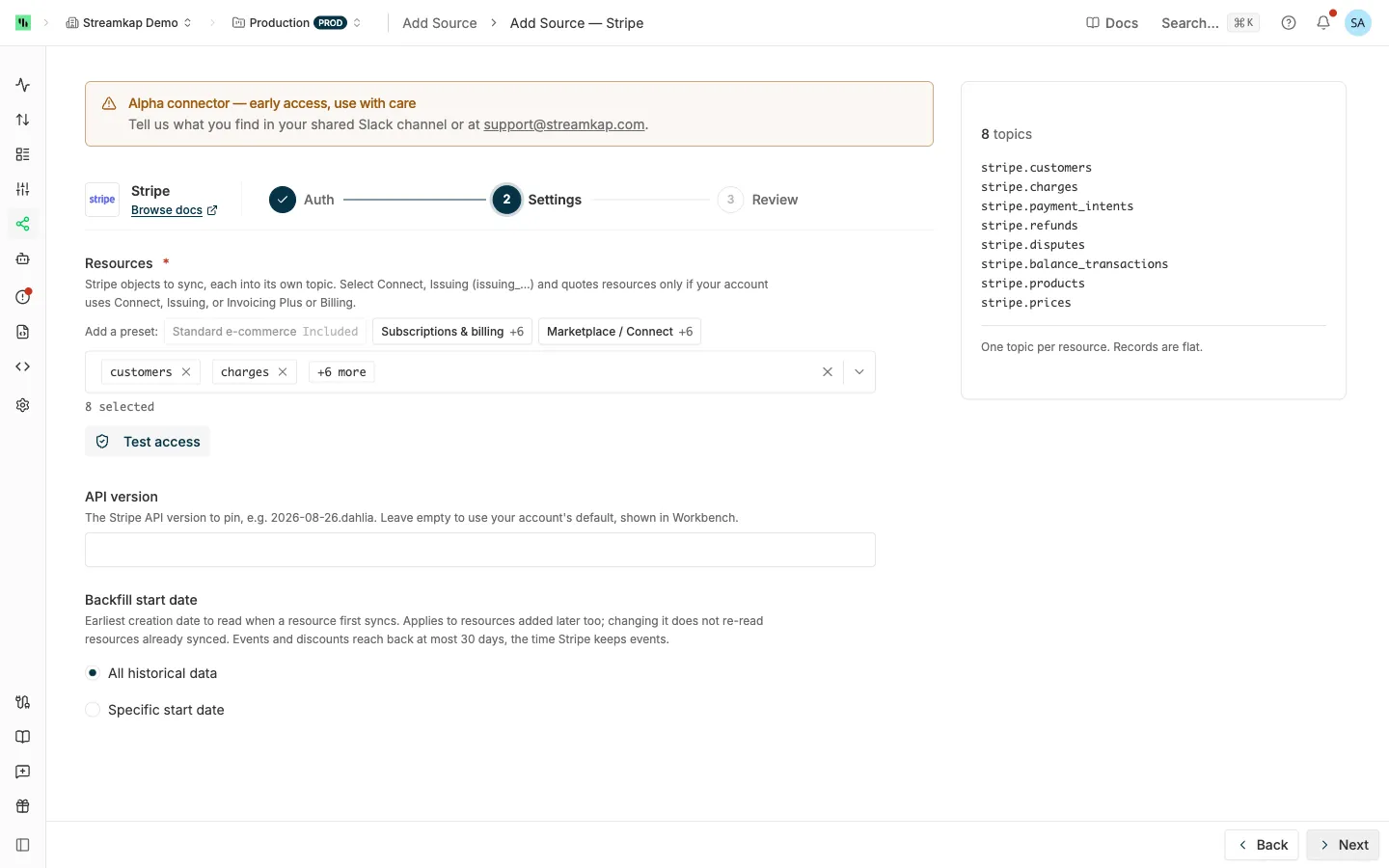The image size is (1389, 868).
Task: Toggle the sidebar collapse panel icon
Action: (x=23, y=845)
